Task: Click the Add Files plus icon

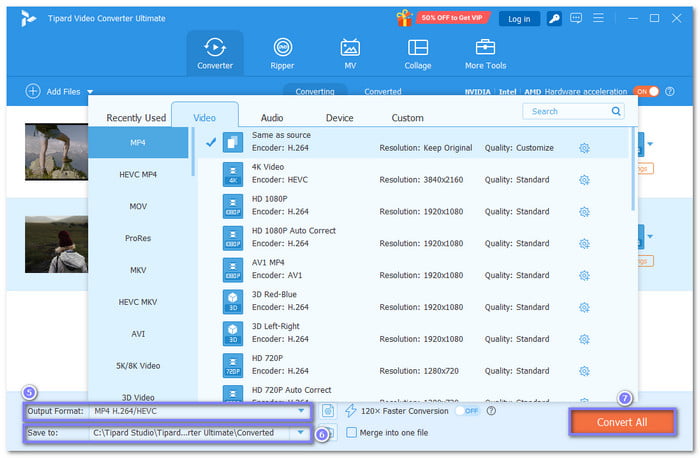Action: [33, 91]
